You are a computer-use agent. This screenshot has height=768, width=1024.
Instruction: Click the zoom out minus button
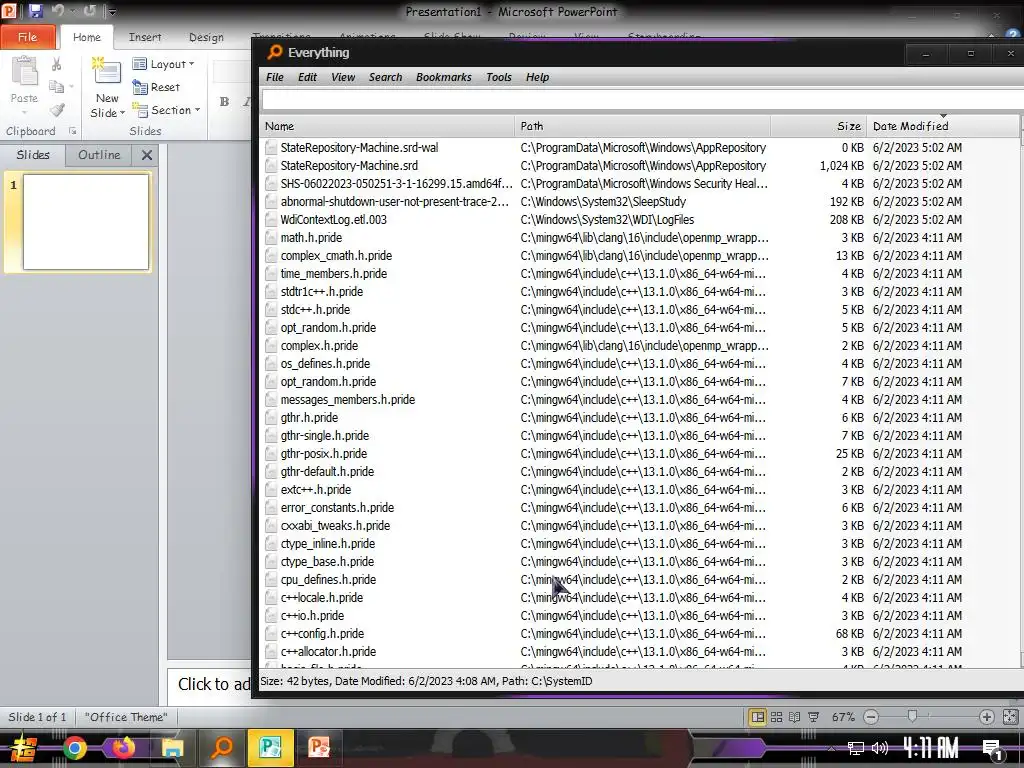pos(871,717)
